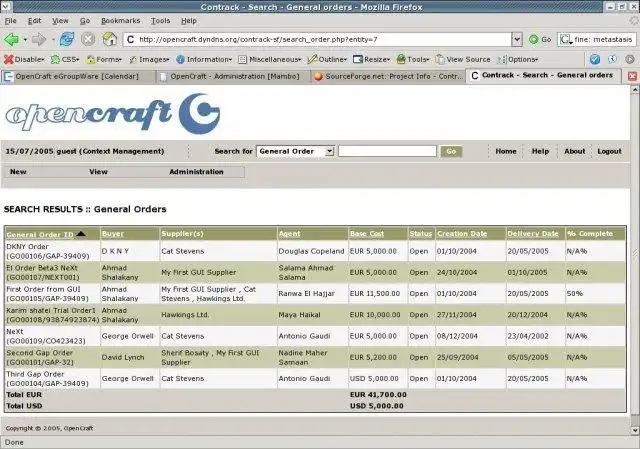Open the search engine selector dropdown
Image resolution: width=640 pixels, height=449 pixels.
[566, 40]
